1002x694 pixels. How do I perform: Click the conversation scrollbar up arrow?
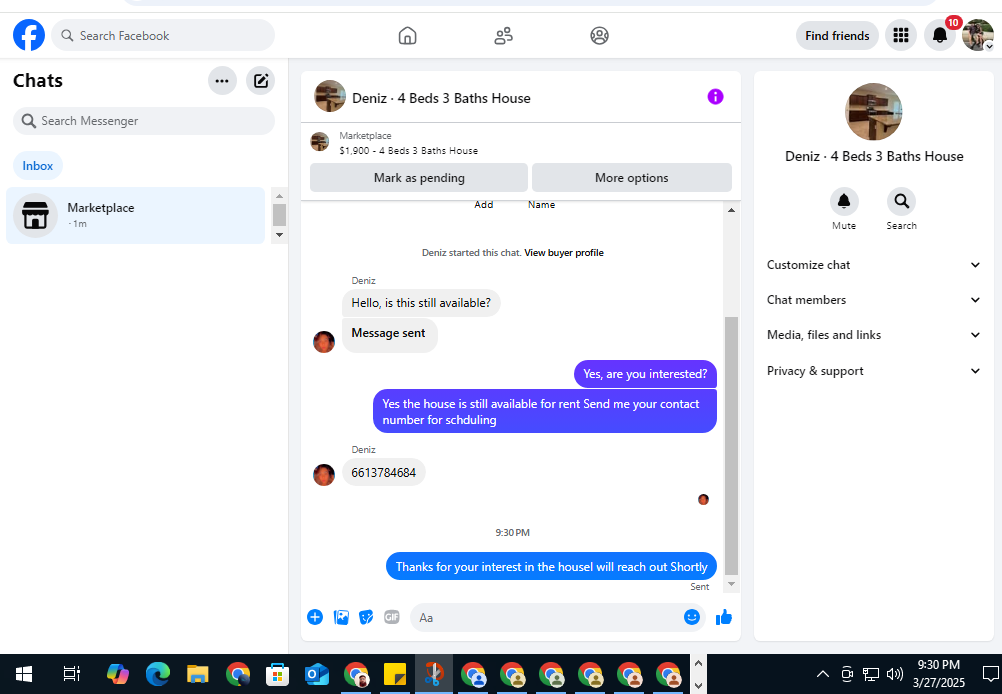pyautogui.click(x=731, y=210)
